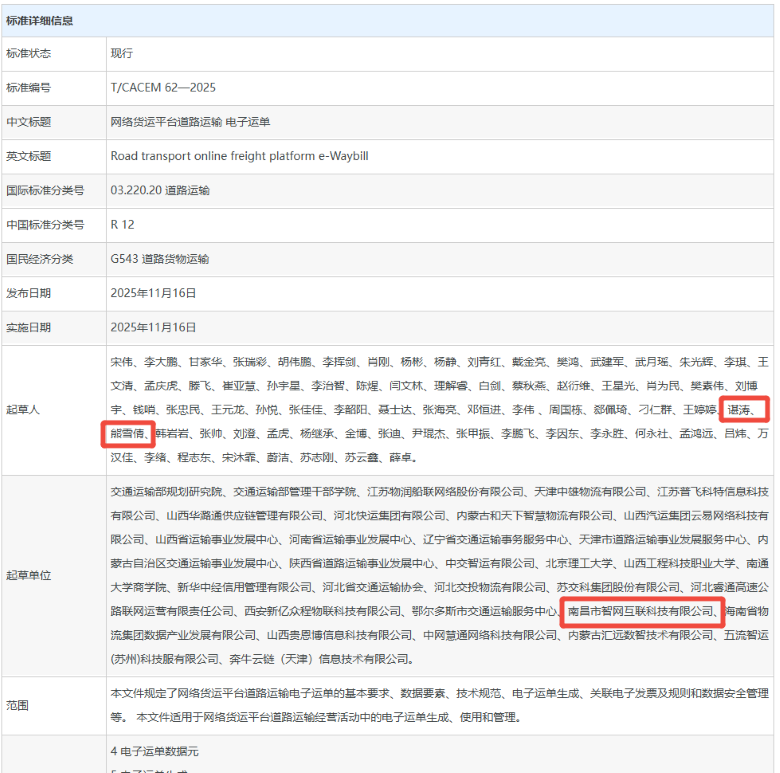This screenshot has height=773, width=780.
Task: Select the 03.220.20 道路运输 classification value
Action: pos(160,190)
